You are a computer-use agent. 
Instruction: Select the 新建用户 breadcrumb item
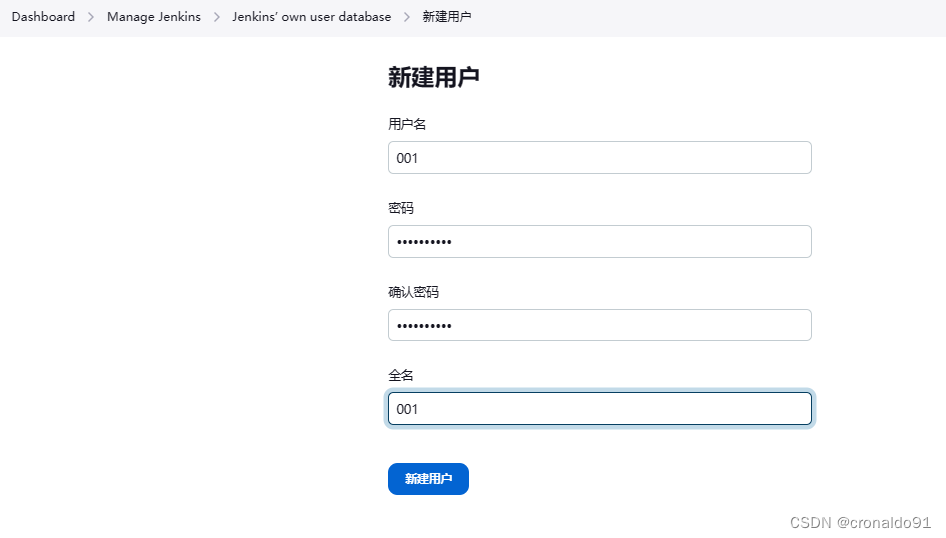click(446, 17)
